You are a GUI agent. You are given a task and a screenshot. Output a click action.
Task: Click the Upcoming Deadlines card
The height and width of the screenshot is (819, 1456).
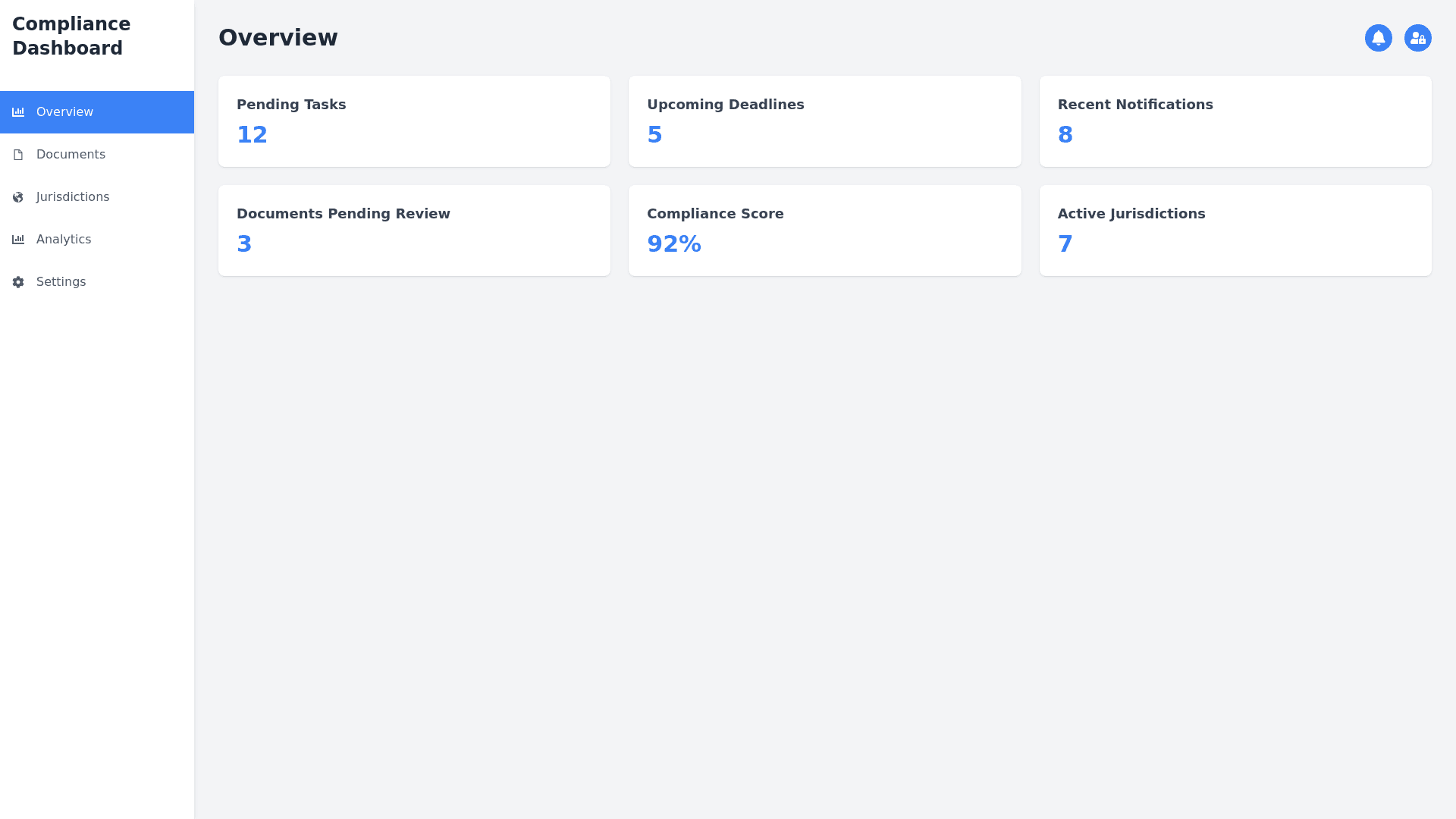pyautogui.click(x=824, y=121)
